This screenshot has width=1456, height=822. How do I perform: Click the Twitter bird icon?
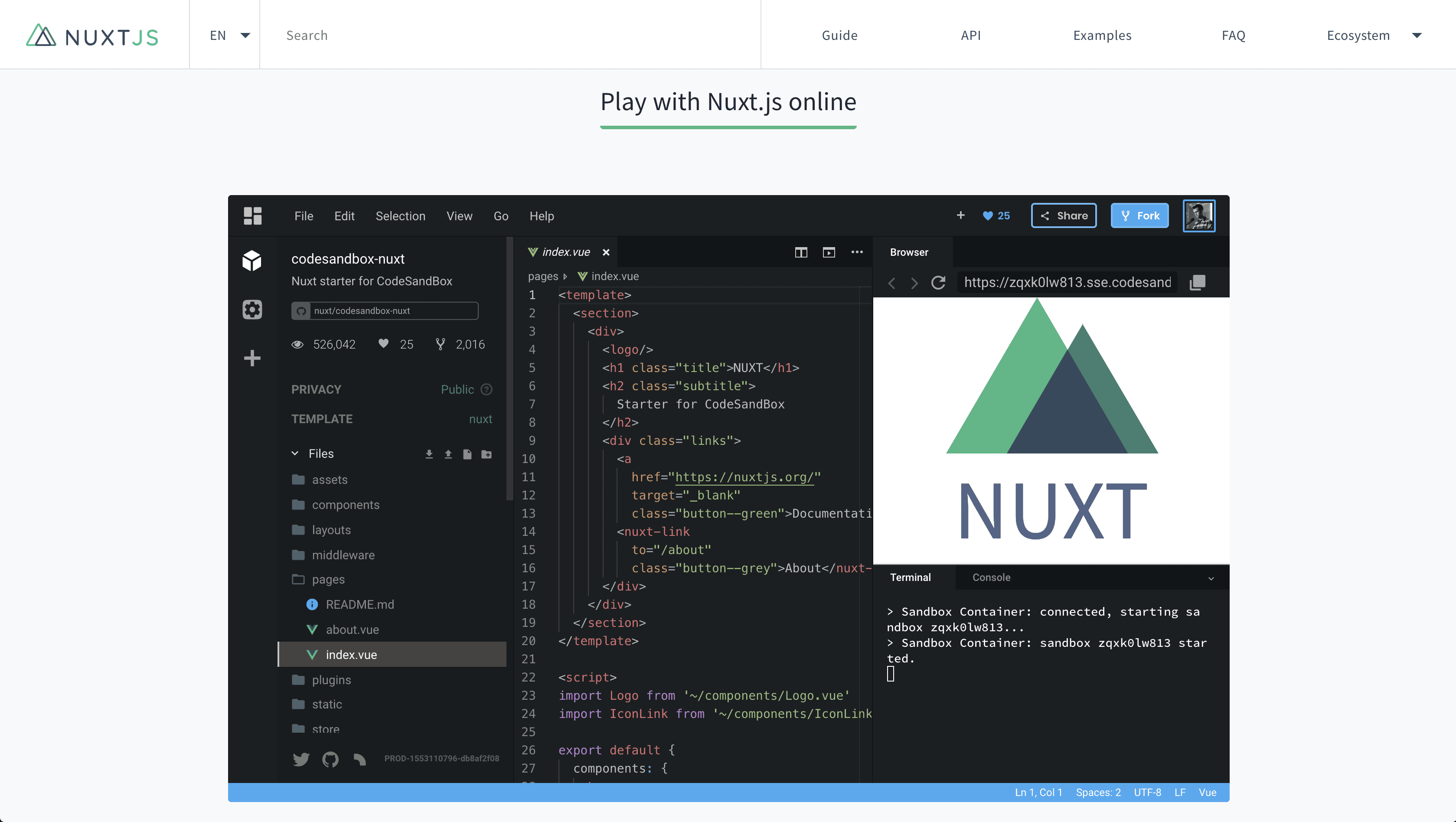301,759
